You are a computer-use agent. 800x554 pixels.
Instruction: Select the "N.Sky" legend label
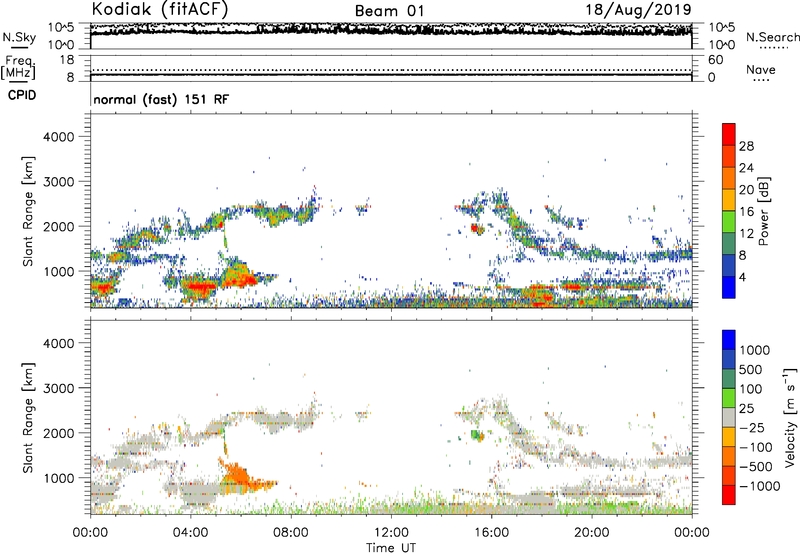point(19,37)
